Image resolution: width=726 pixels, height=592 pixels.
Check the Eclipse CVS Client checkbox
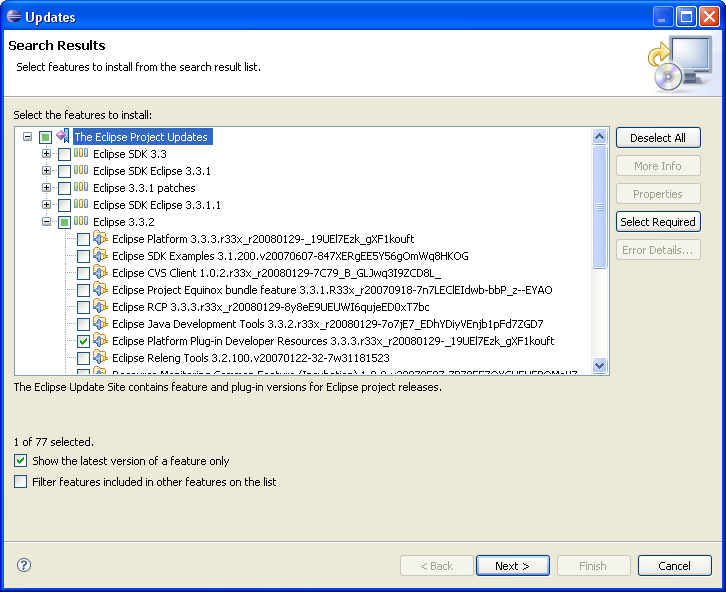83,273
